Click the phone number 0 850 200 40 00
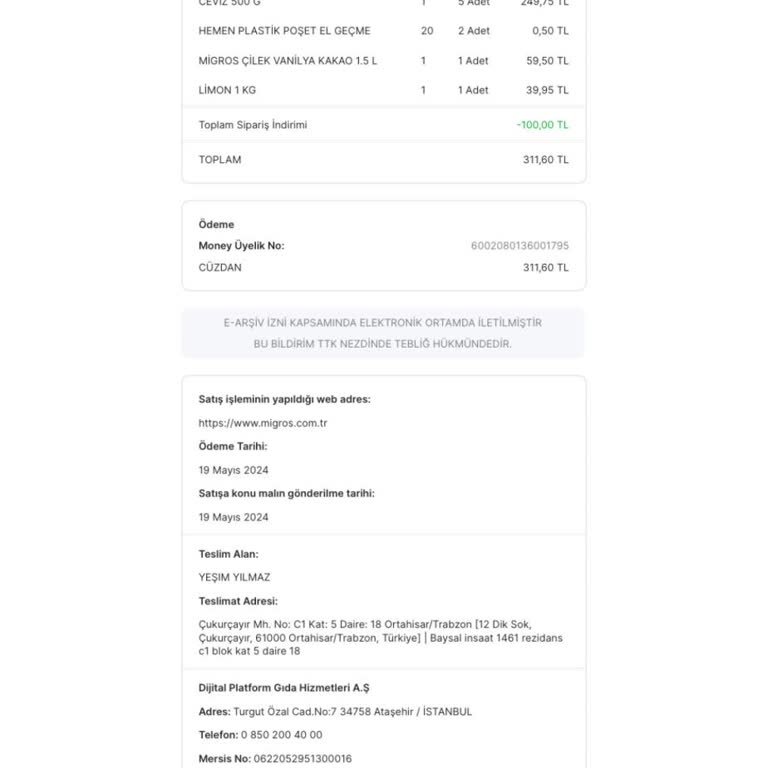768x768 pixels. [x=282, y=735]
